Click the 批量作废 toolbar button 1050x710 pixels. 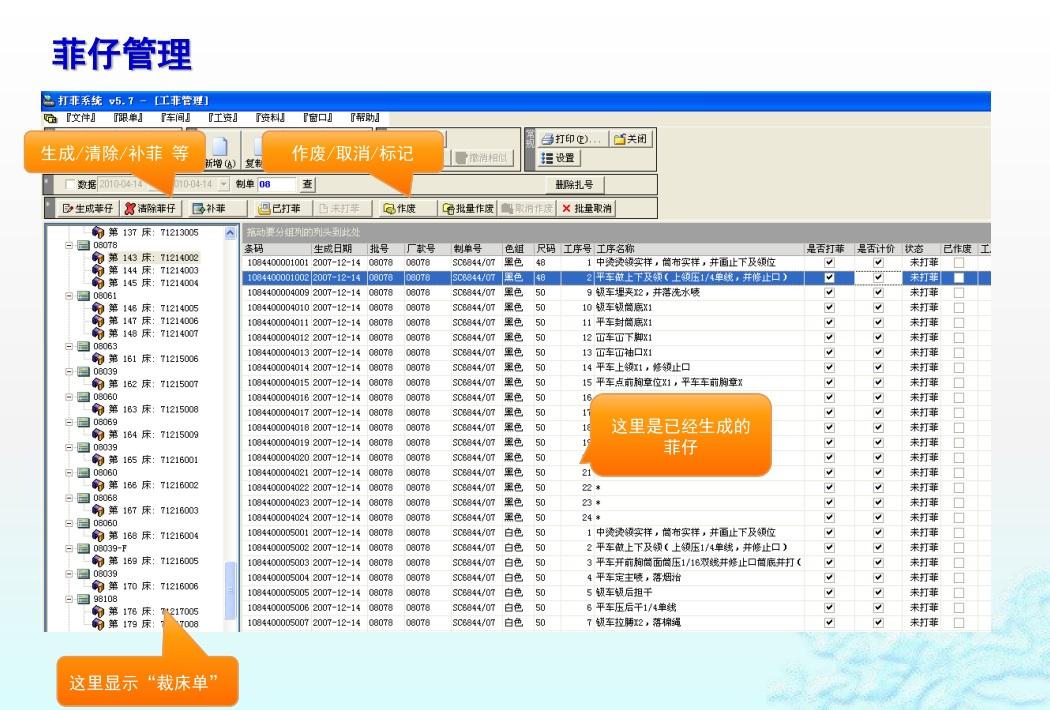pyautogui.click(x=468, y=208)
